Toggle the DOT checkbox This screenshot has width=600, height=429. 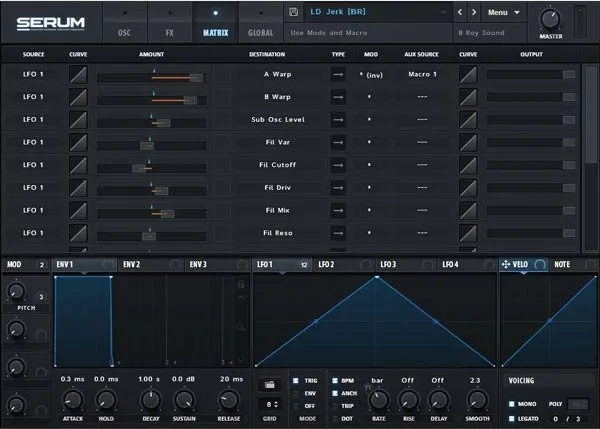click(335, 419)
